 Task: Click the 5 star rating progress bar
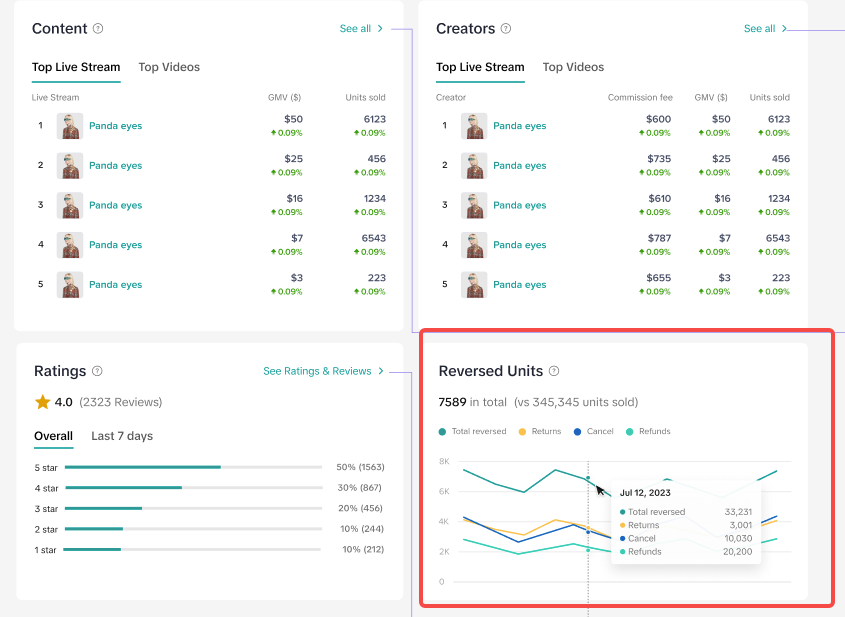coord(192,467)
